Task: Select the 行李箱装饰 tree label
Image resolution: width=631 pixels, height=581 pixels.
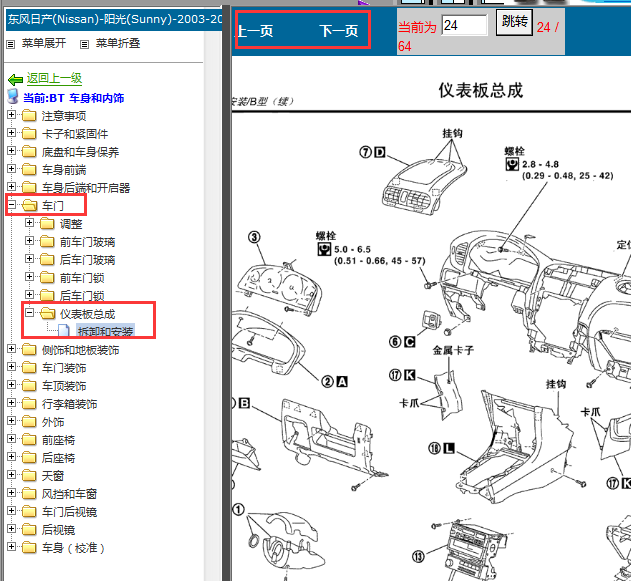Action: [x=70, y=404]
